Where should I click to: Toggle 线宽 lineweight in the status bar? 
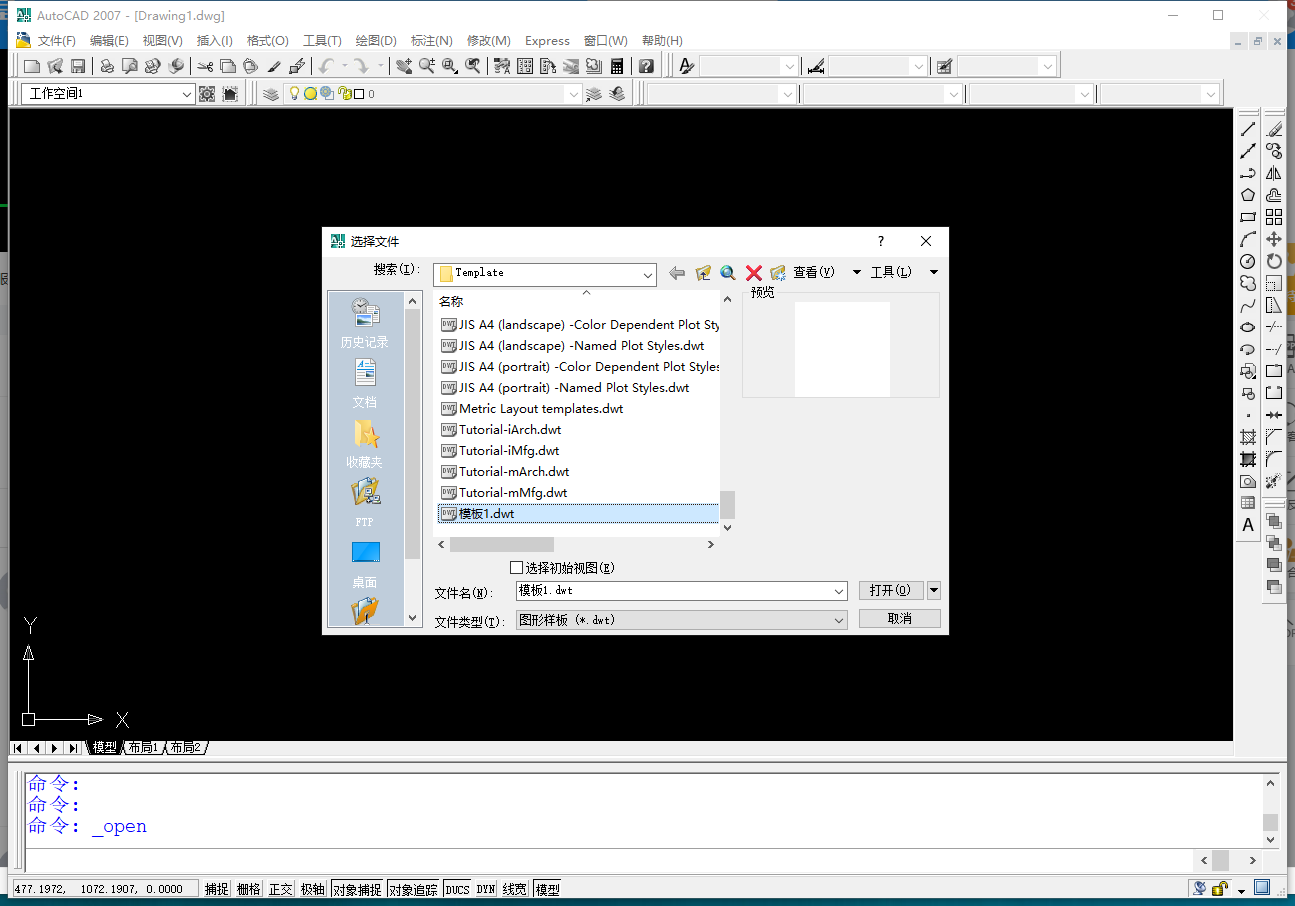[x=515, y=889]
